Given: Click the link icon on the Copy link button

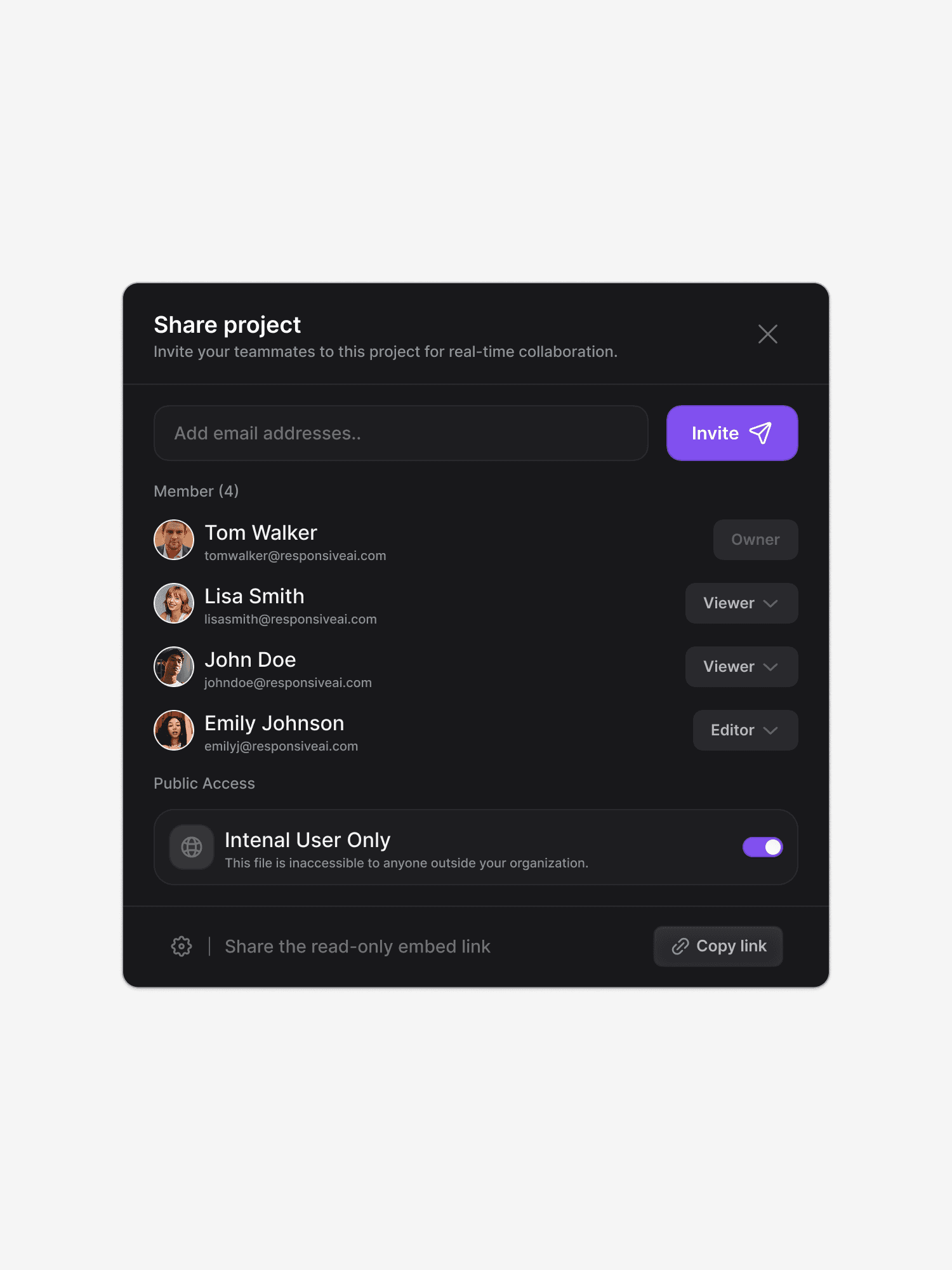Looking at the screenshot, I should pos(681,946).
